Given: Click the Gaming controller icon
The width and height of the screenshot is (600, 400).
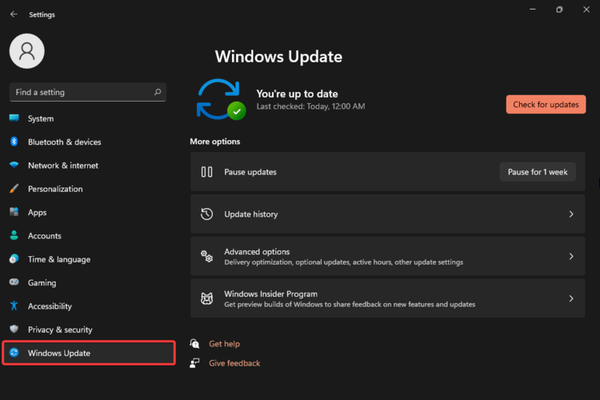Looking at the screenshot, I should (x=14, y=283).
